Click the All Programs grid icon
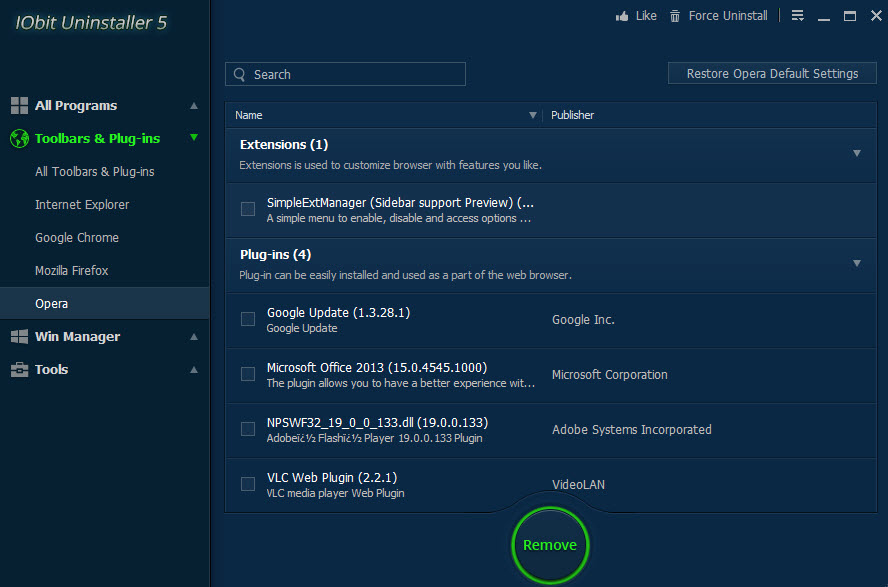 coord(19,105)
